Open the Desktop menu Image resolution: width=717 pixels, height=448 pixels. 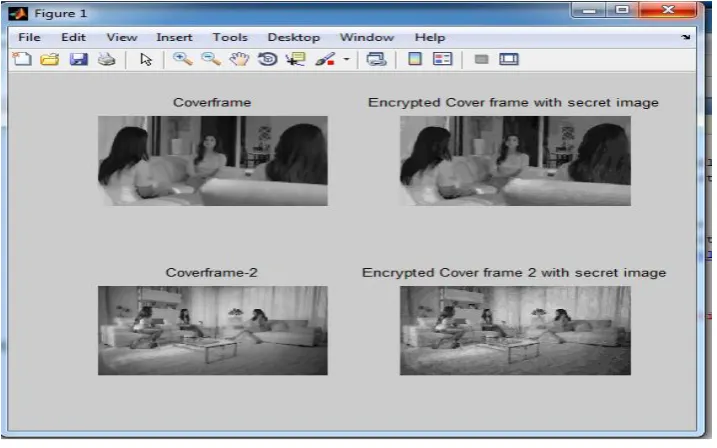pyautogui.click(x=294, y=37)
